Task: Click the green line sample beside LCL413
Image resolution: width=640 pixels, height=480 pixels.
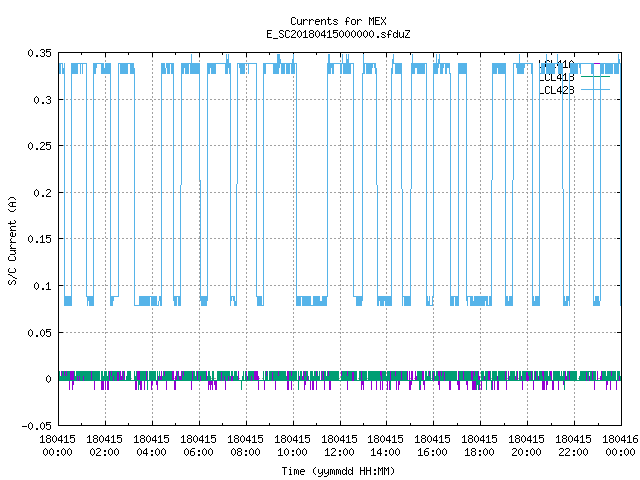Action: (x=595, y=77)
